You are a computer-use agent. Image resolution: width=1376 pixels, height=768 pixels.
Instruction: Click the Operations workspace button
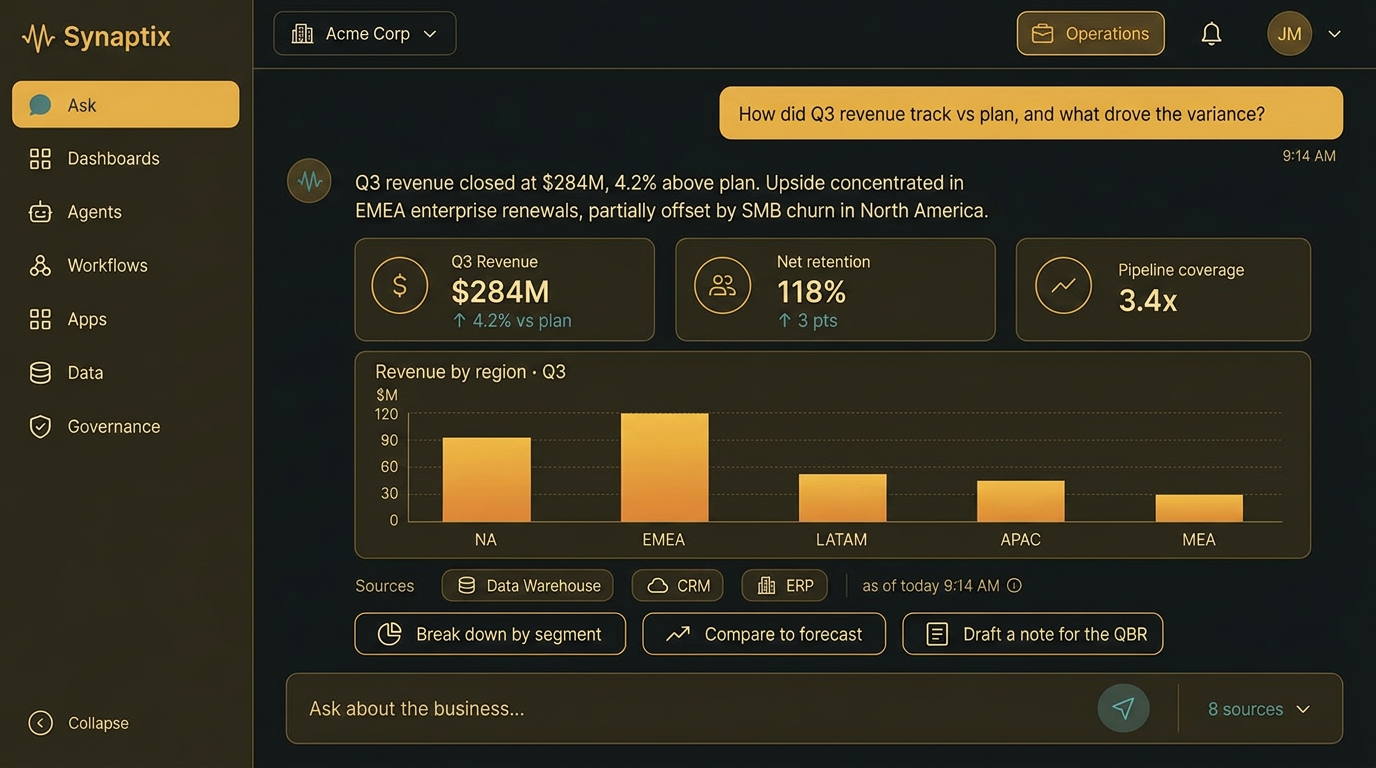point(1091,33)
